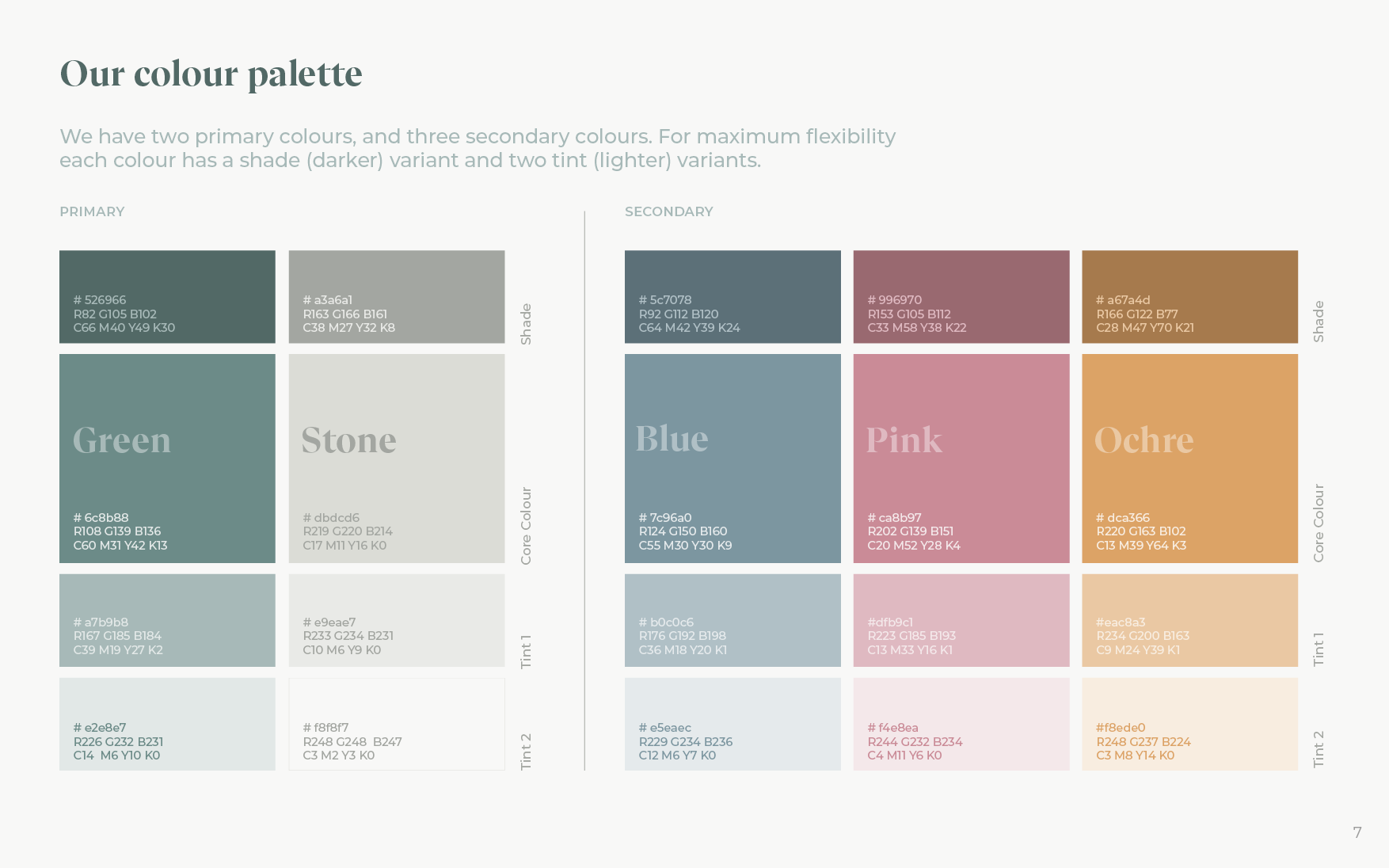Click the stone shade swatch #a3a6a1

pos(396,296)
